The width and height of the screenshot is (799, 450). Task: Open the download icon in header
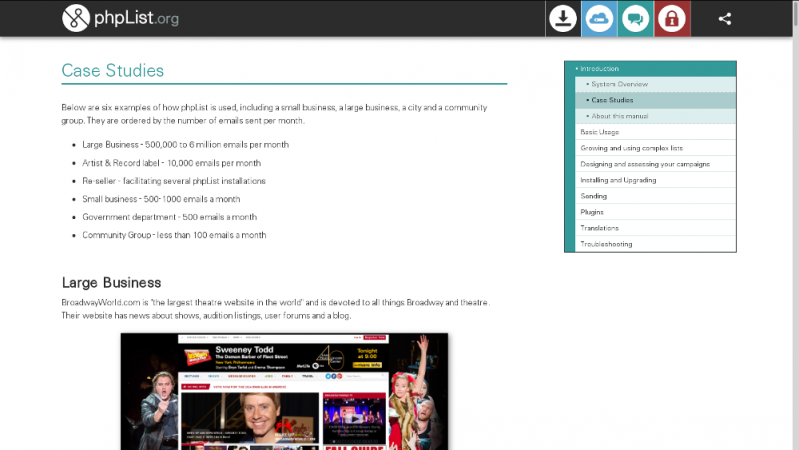[563, 18]
